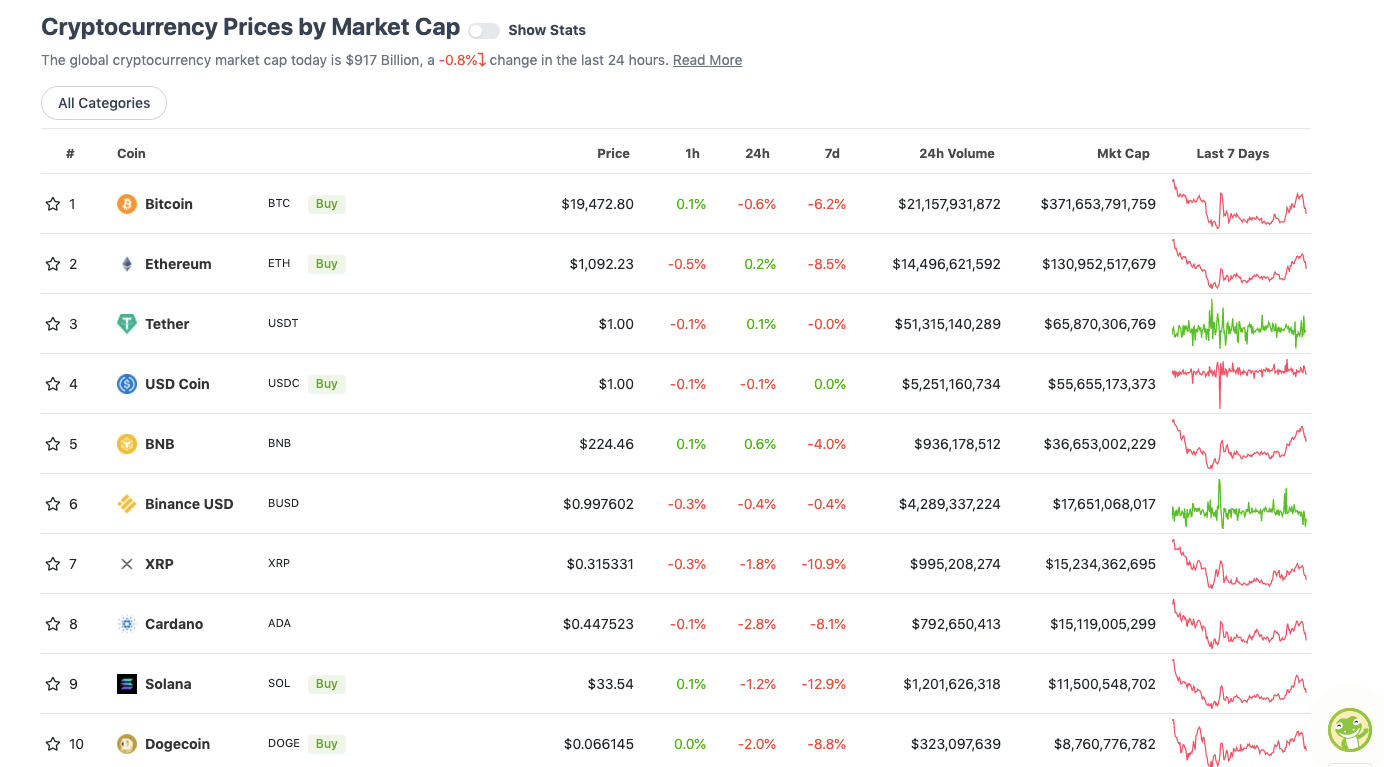Sort table by 7d column header
Screen dimensions: 1384x767
832,153
